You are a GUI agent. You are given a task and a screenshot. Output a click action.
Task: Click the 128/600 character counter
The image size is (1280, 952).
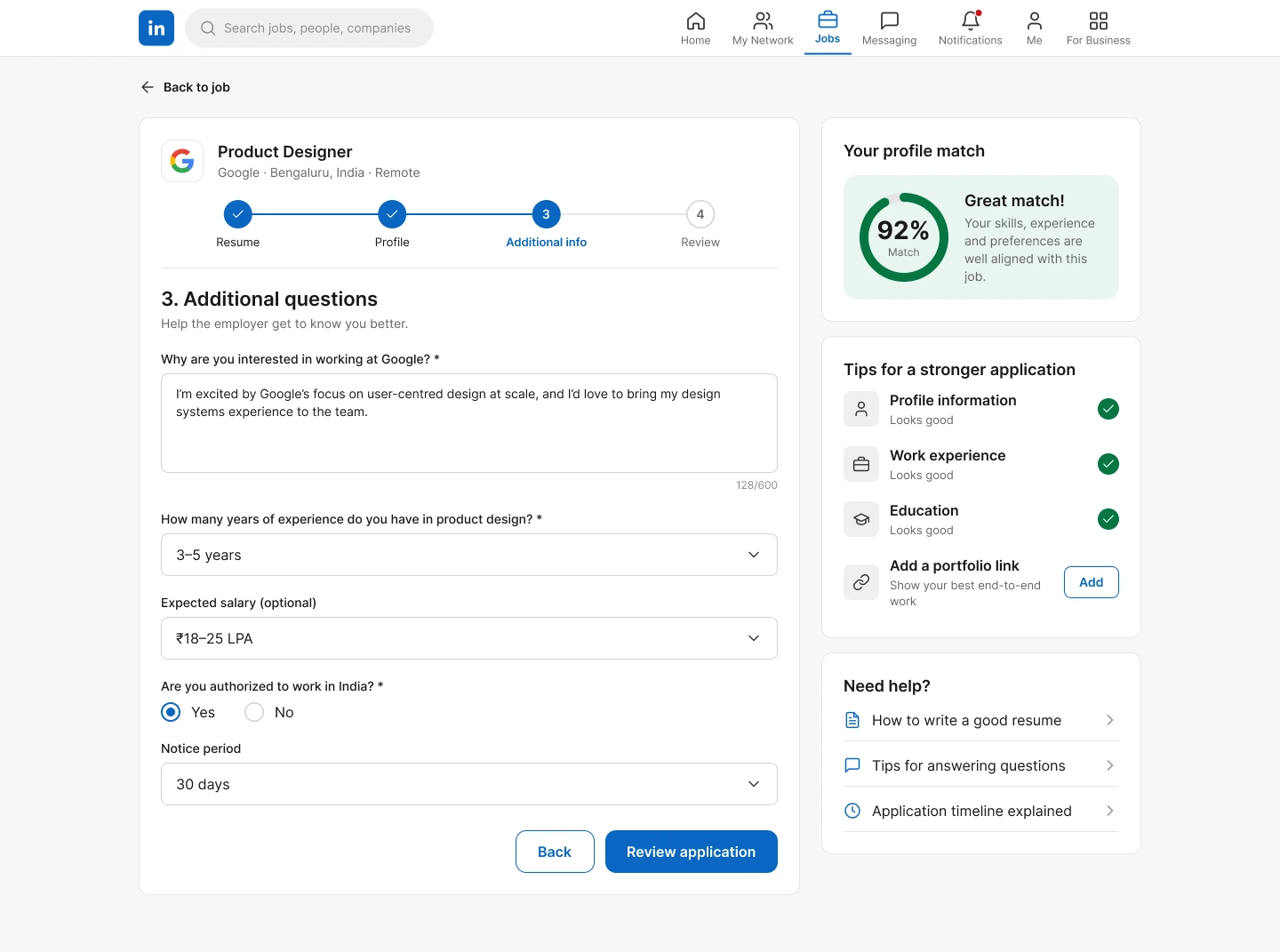coord(756,485)
